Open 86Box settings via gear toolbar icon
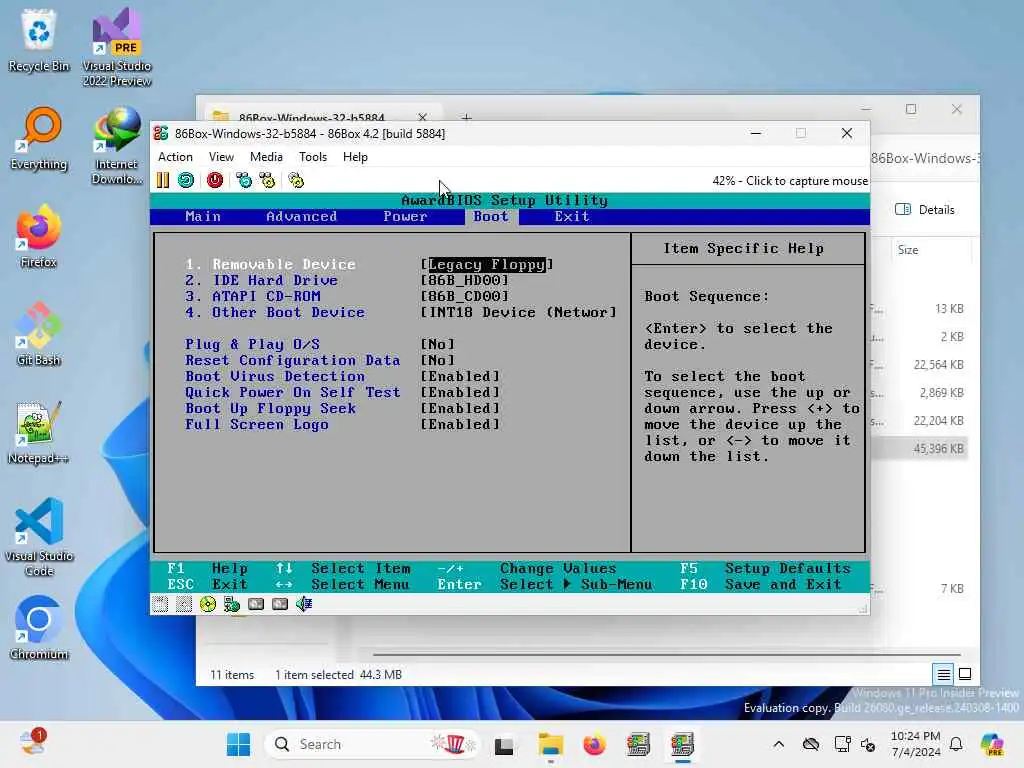Screen dimensions: 1024x768 click(296, 180)
